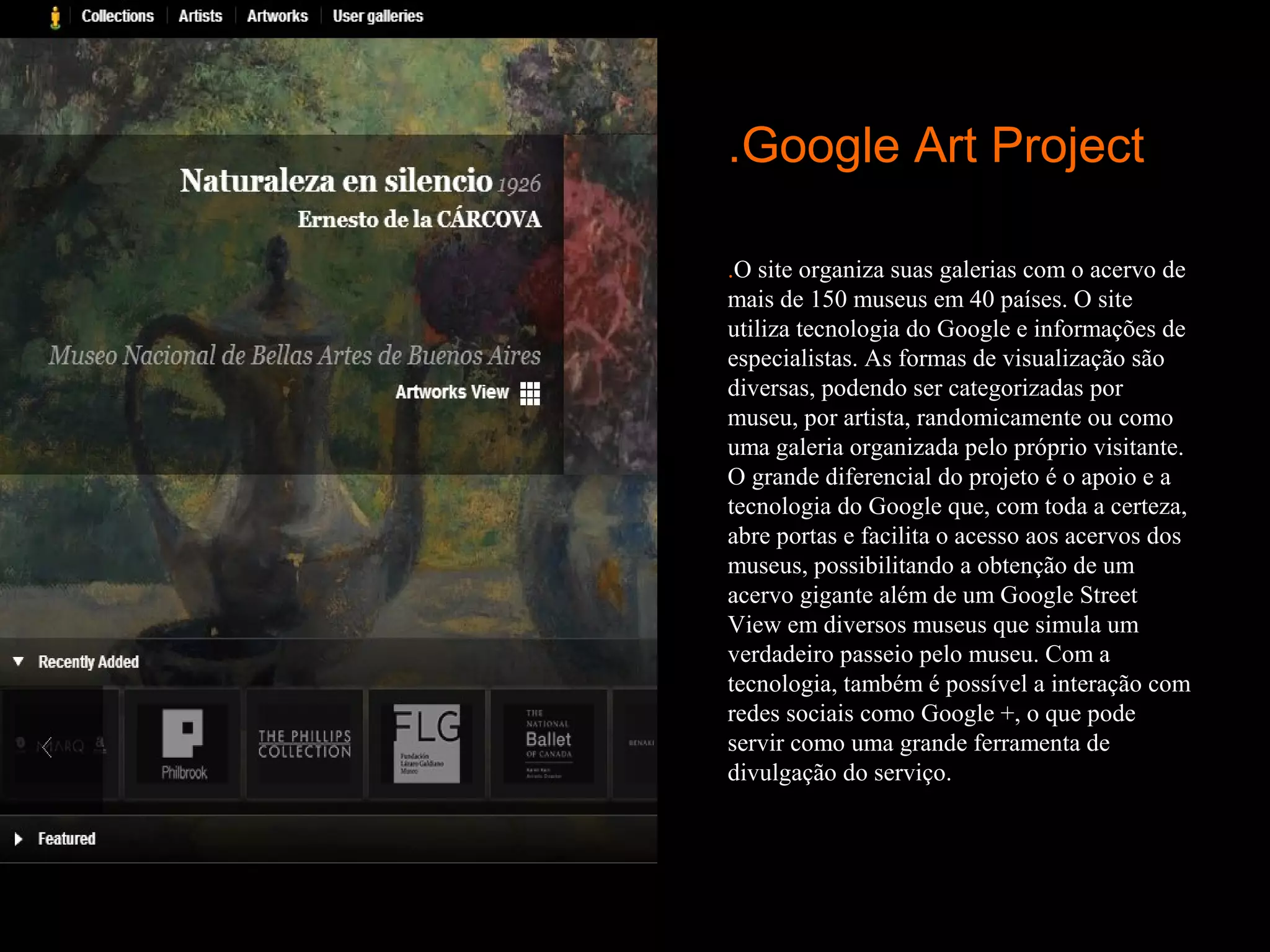Open The National Ballet of Canada thumbnail

[x=549, y=743]
